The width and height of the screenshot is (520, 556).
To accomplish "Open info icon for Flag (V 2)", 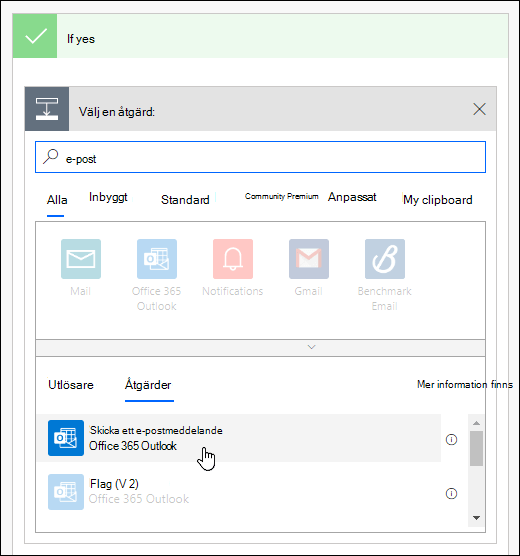I will 451,493.
